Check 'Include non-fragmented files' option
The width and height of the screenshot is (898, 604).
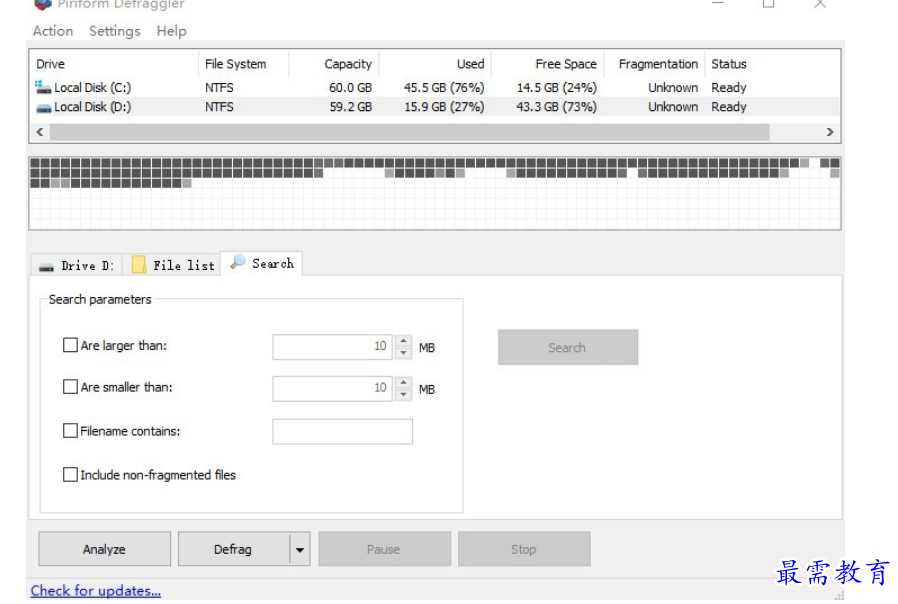click(x=70, y=475)
